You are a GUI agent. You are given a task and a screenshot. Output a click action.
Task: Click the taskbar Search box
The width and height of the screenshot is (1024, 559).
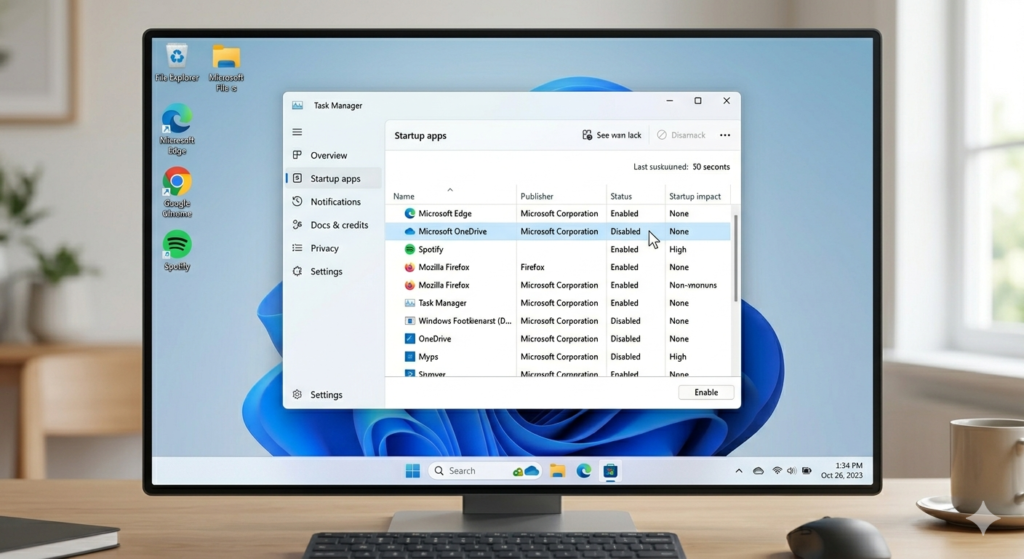pyautogui.click(x=485, y=471)
